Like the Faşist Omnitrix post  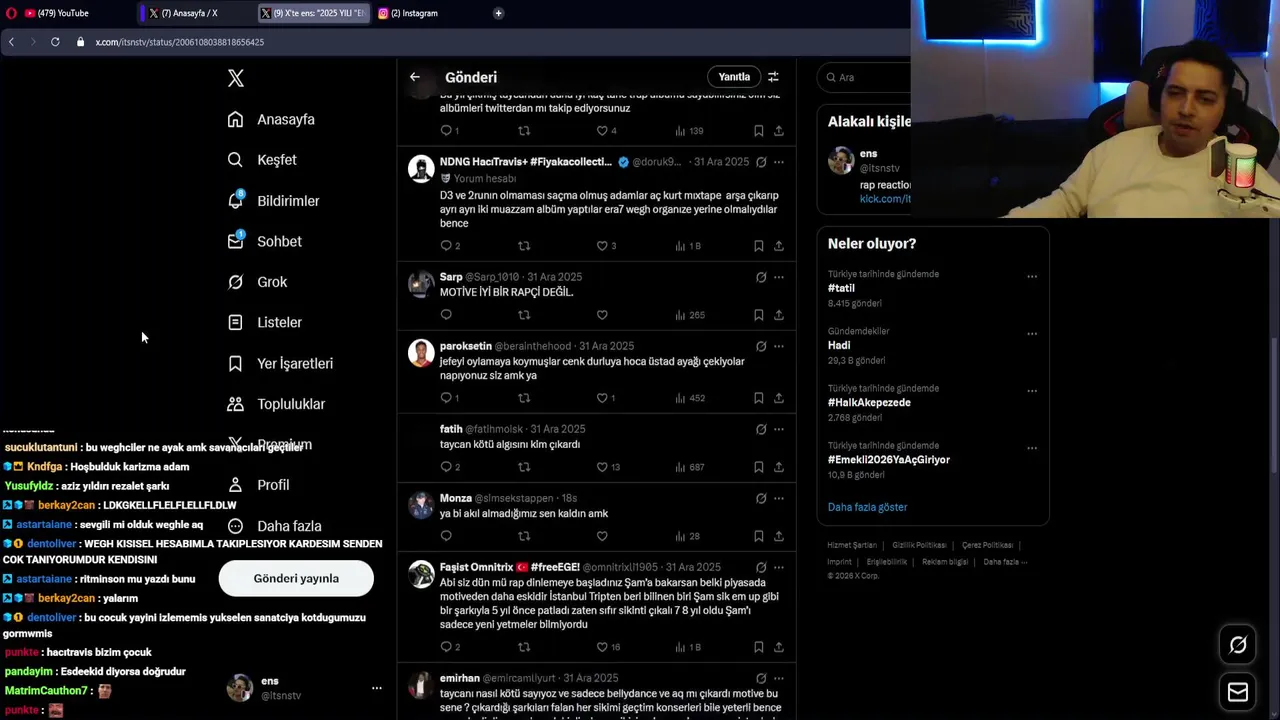pyautogui.click(x=602, y=647)
